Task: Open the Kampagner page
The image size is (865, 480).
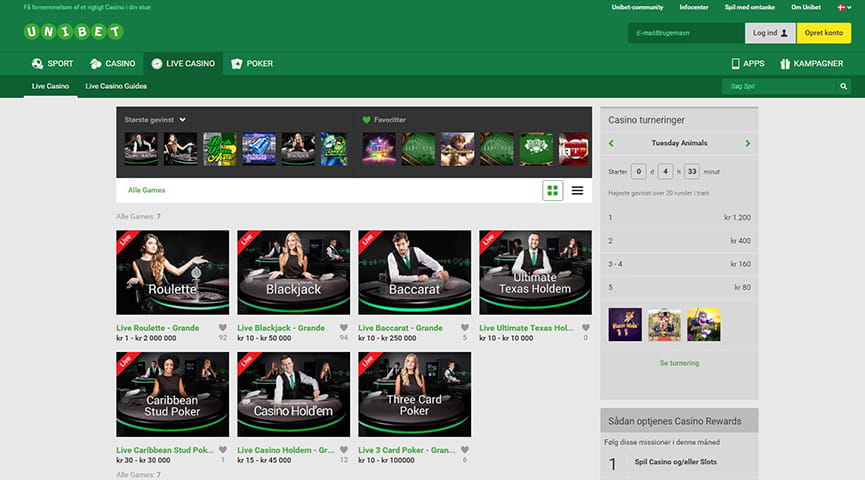Action: pyautogui.click(x=811, y=63)
